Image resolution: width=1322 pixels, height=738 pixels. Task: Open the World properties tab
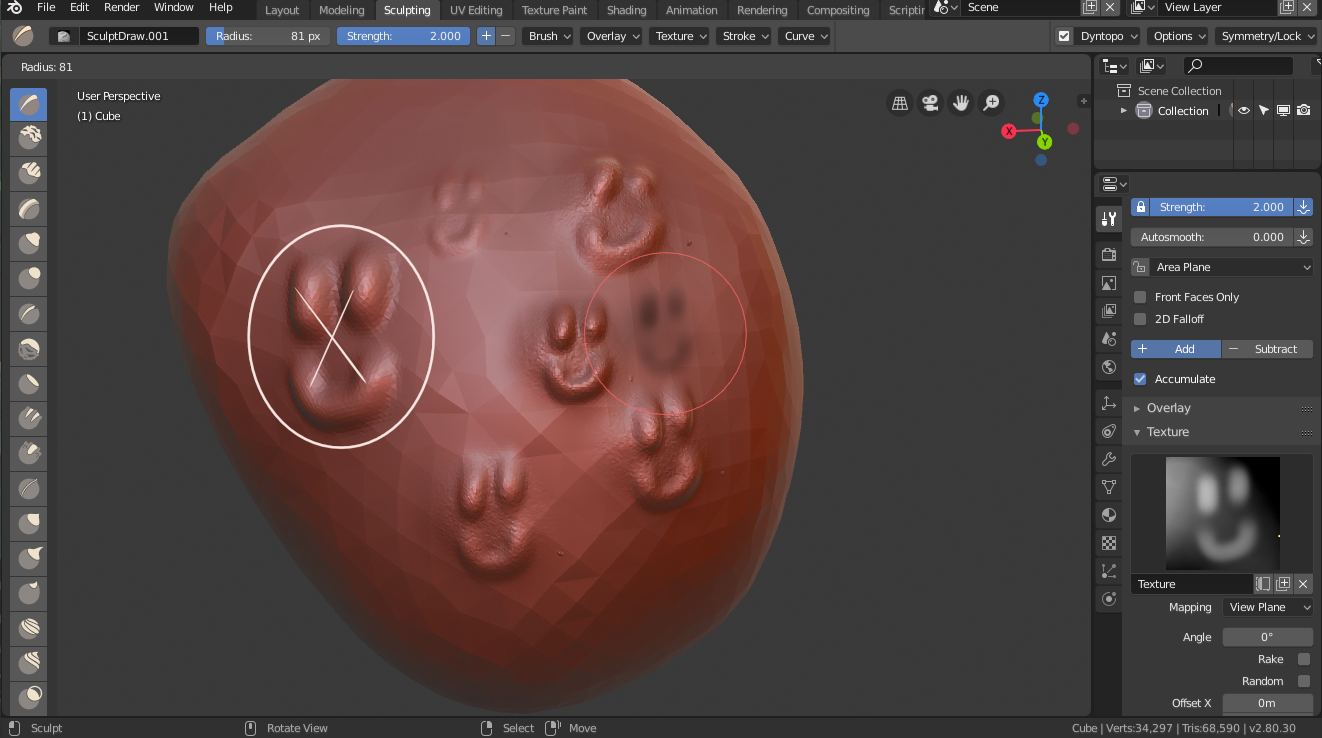click(x=1109, y=367)
